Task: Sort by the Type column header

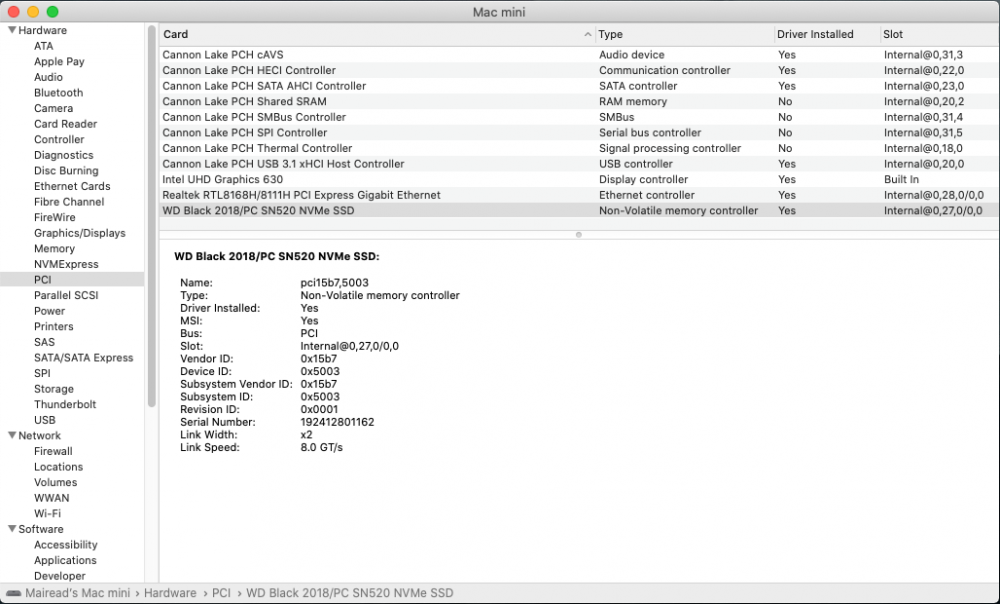Action: click(684, 34)
